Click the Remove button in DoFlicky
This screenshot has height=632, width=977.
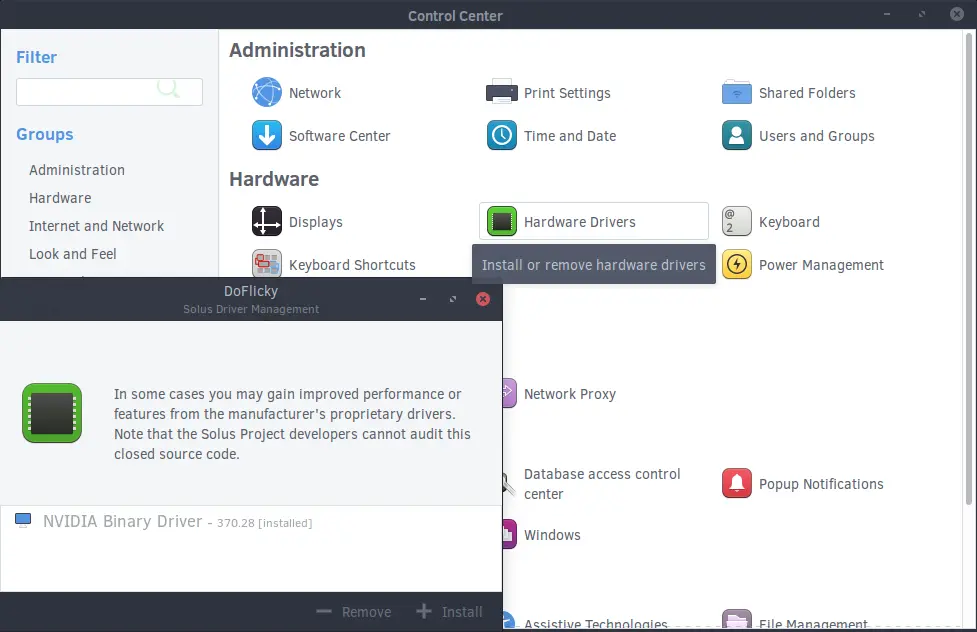point(354,612)
